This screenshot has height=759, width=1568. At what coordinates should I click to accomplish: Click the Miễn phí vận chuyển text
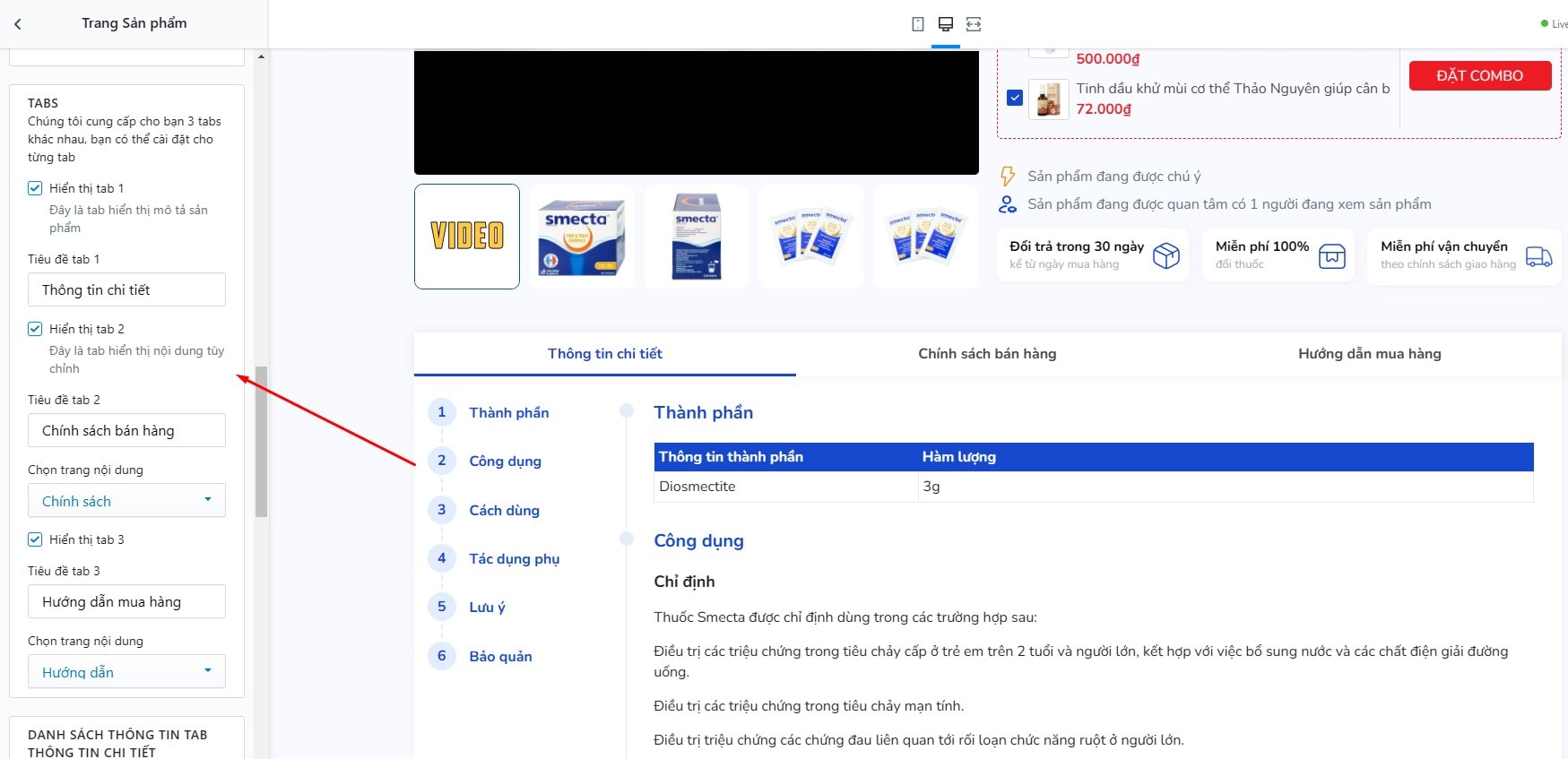click(x=1444, y=246)
